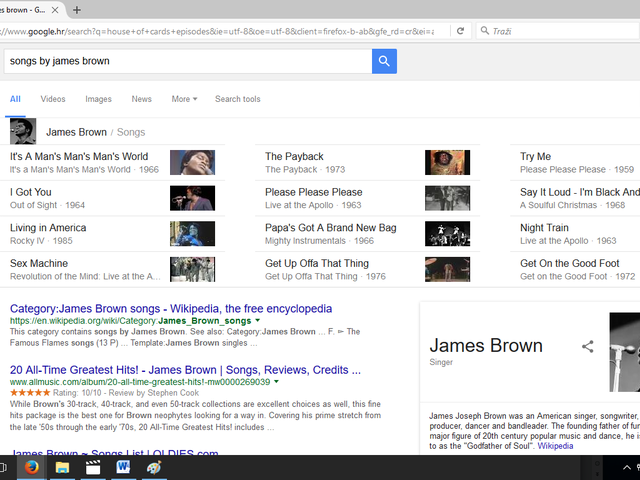Image resolution: width=640 pixels, height=480 pixels.
Task: Select the All results tab
Action: pyautogui.click(x=15, y=99)
